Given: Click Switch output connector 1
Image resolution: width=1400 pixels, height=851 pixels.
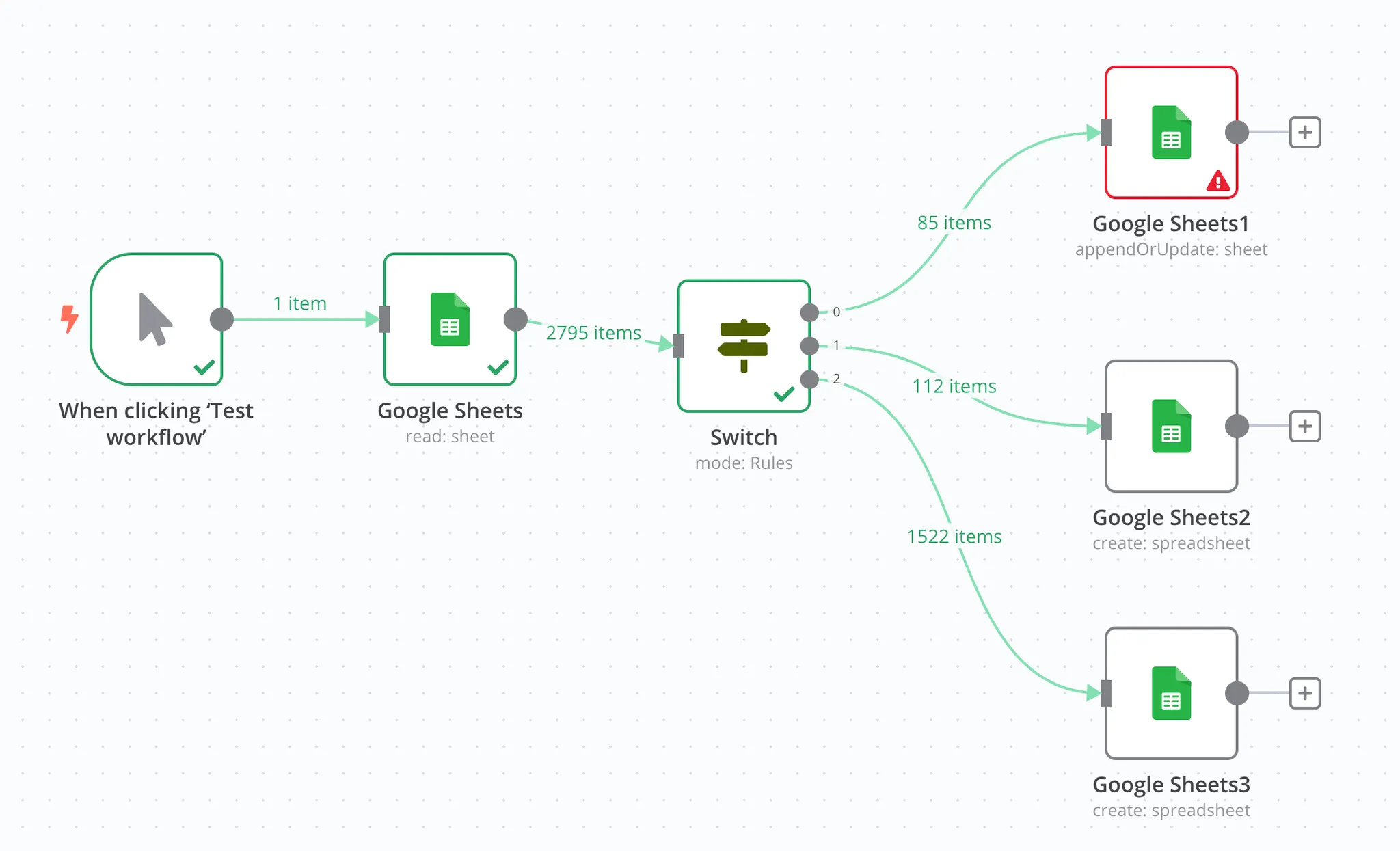Looking at the screenshot, I should (809, 346).
